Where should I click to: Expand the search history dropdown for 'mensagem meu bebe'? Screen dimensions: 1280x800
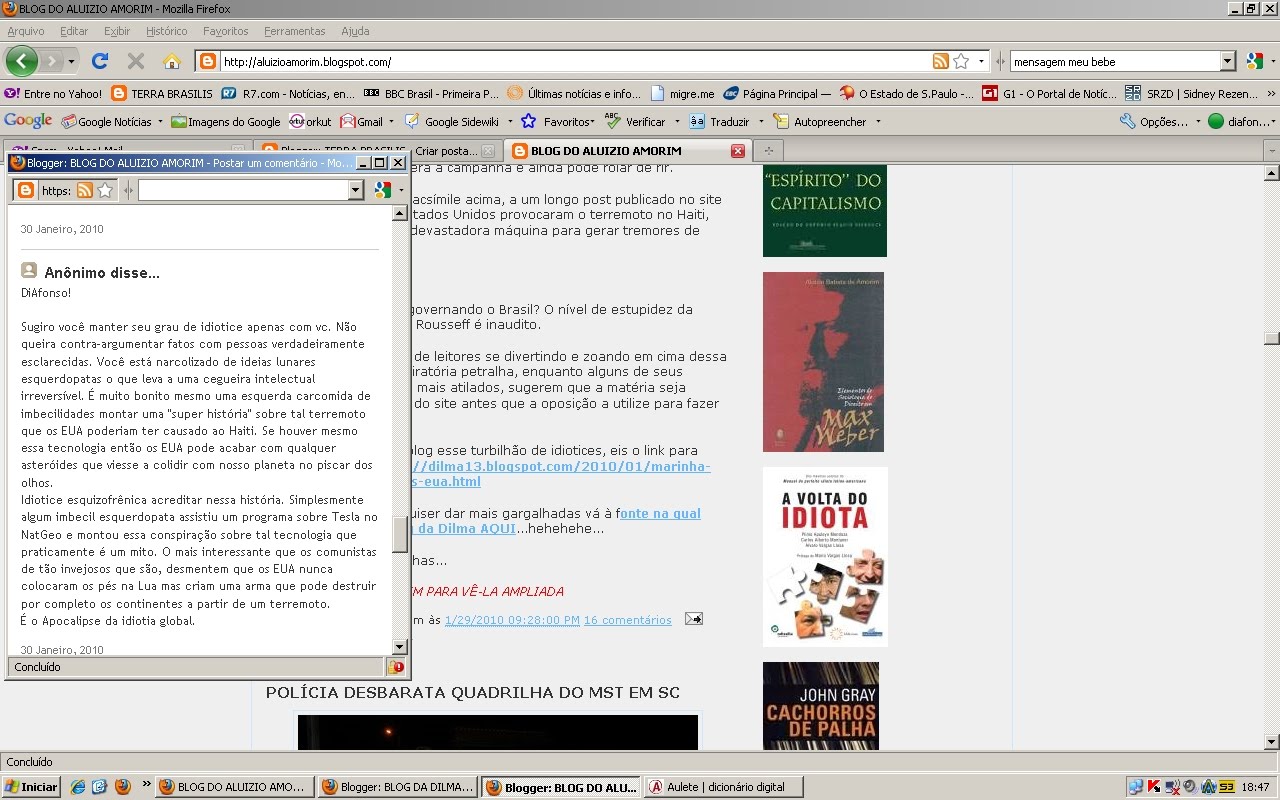(1228, 60)
